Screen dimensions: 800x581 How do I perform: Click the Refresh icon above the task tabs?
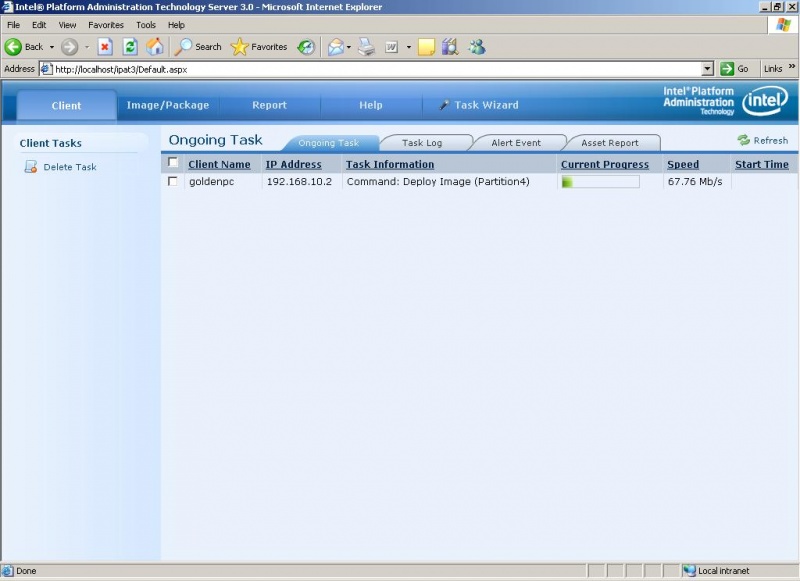[x=744, y=140]
